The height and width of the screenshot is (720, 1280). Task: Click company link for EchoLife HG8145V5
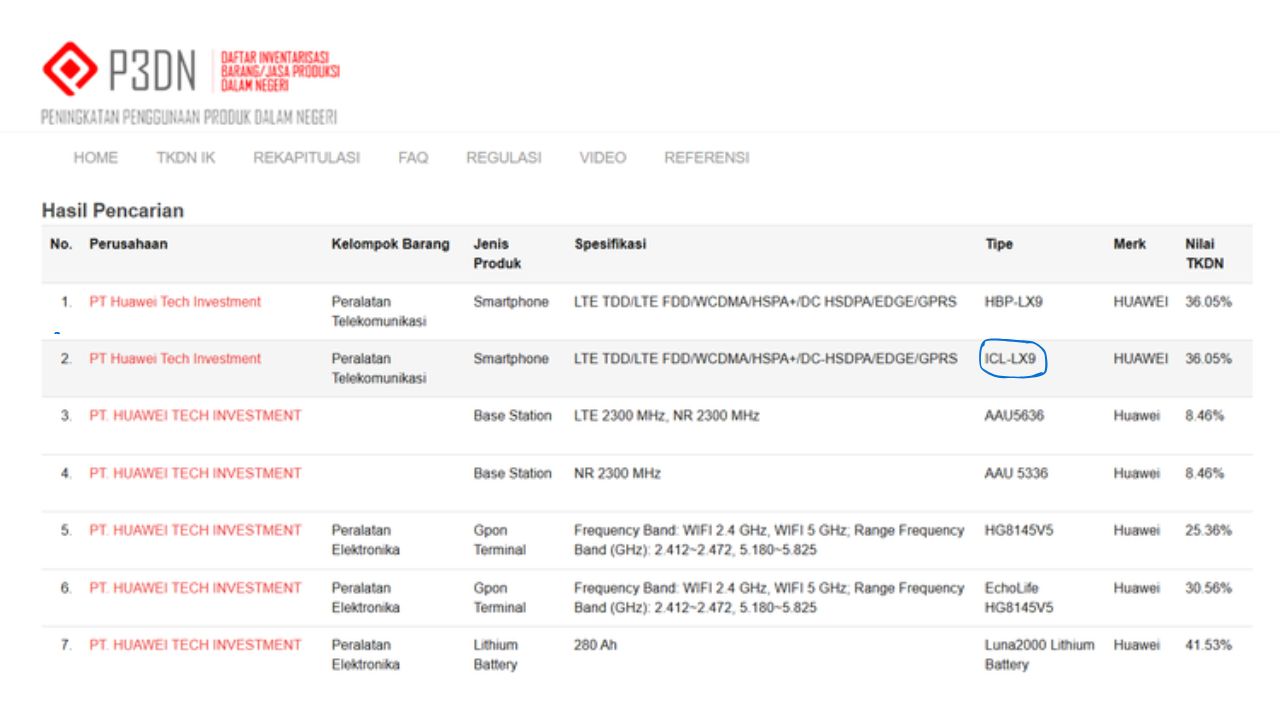[195, 588]
